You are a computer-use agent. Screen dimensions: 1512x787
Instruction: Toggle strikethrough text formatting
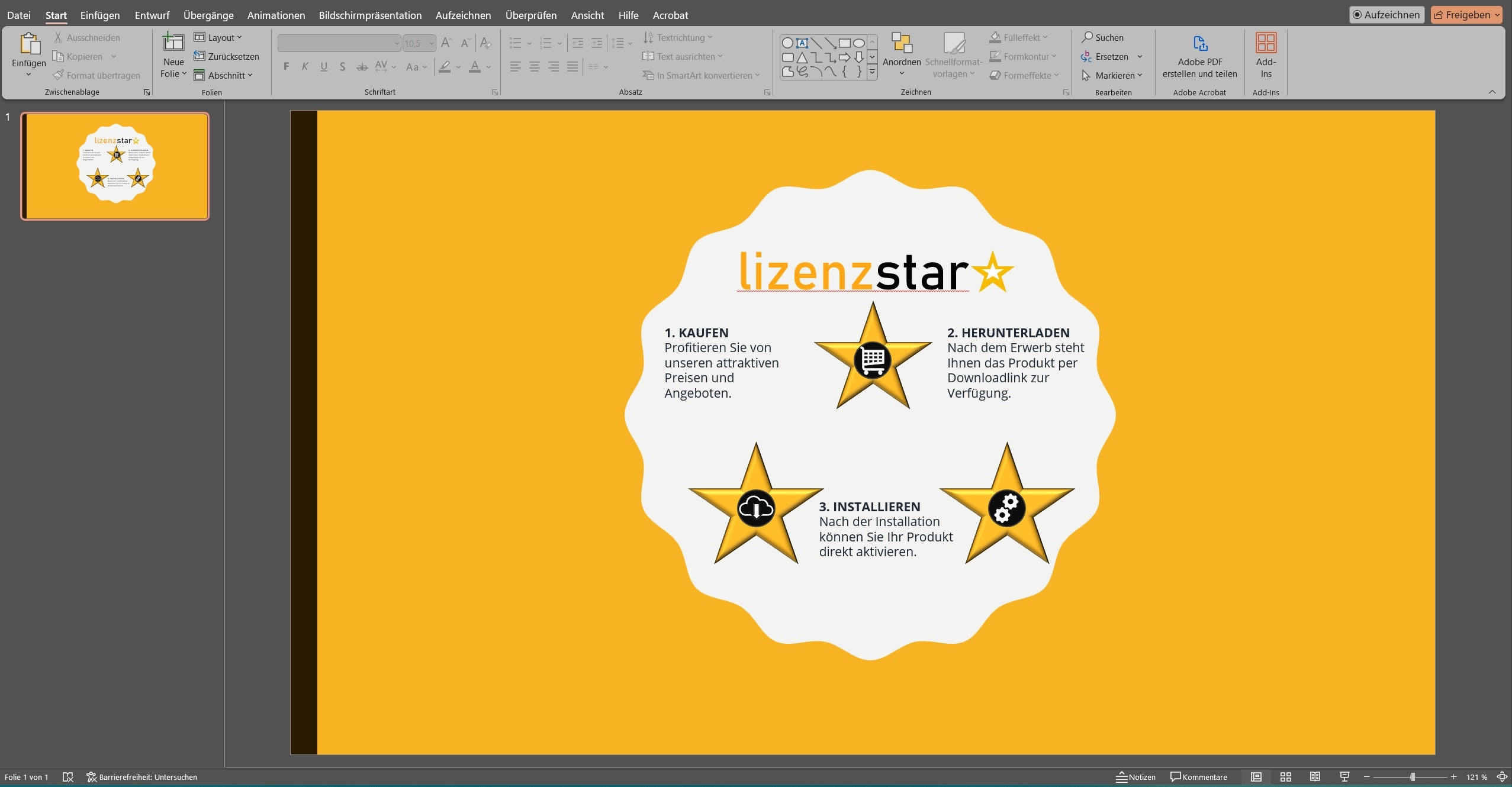click(x=362, y=66)
